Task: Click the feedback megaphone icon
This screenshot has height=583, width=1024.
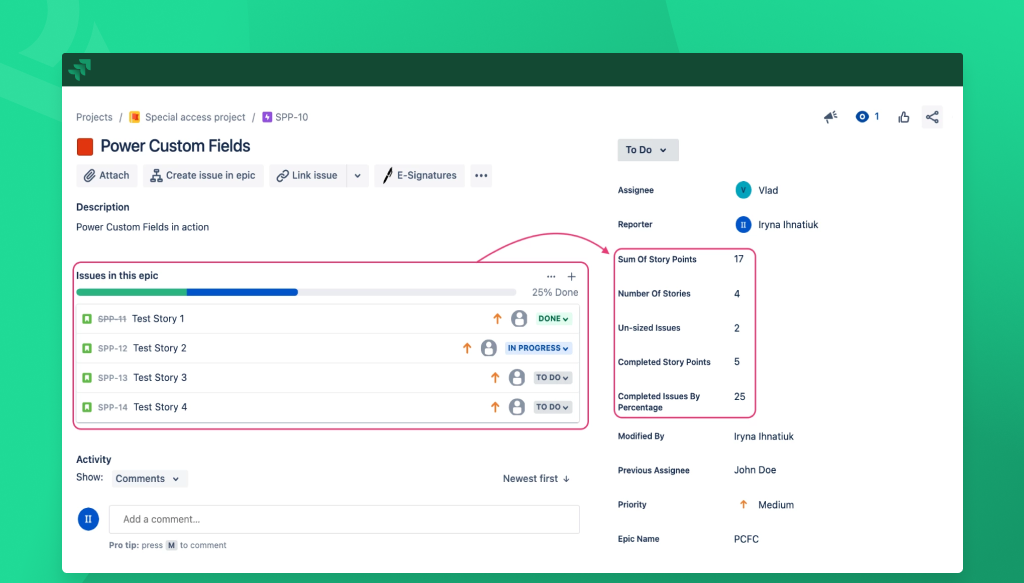Action: point(830,117)
